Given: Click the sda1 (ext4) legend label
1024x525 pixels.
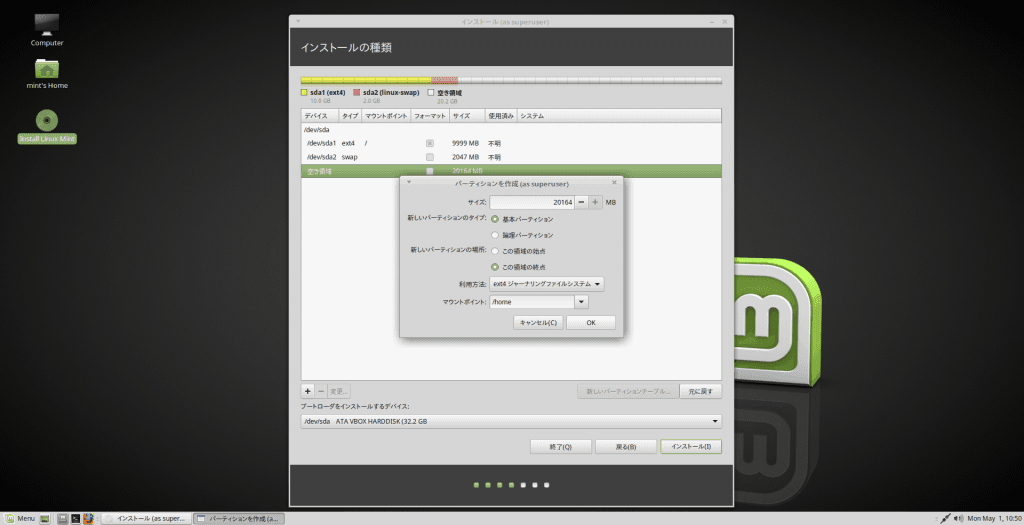Looking at the screenshot, I should point(328,93).
